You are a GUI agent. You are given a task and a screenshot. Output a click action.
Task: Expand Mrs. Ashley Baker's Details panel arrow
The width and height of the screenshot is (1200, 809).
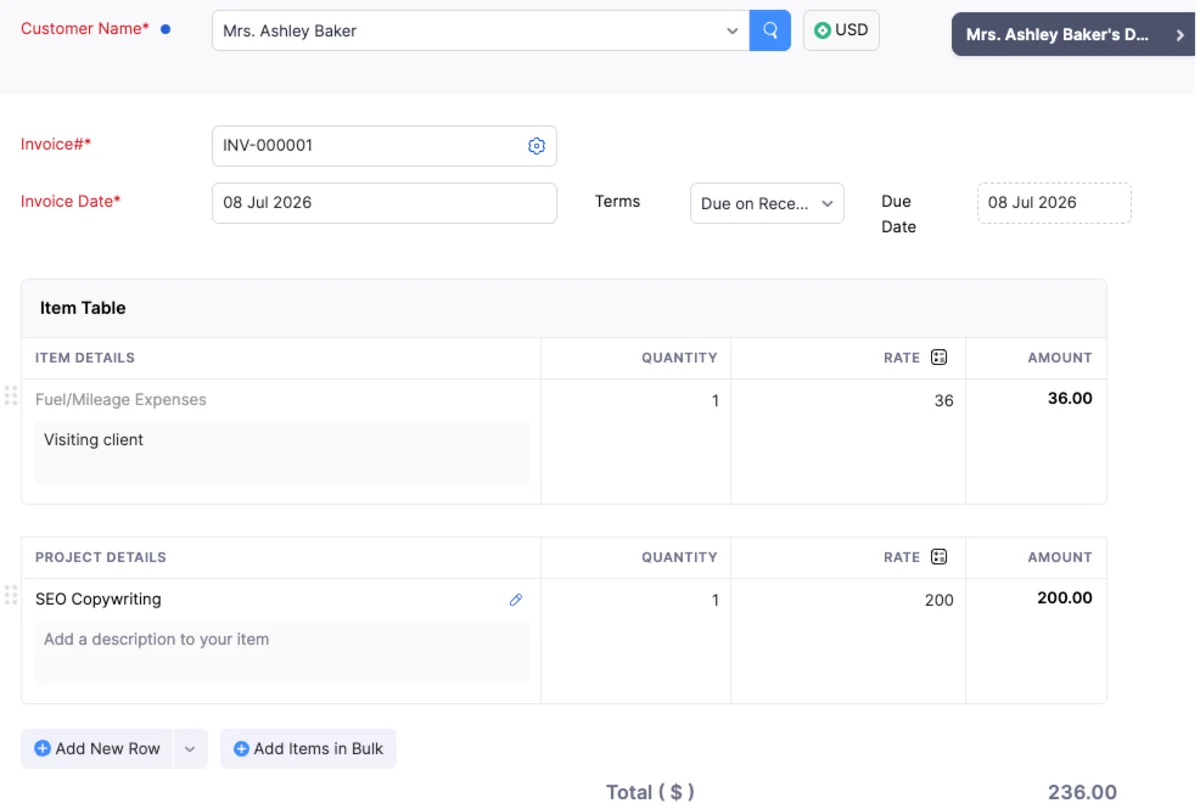1180,35
